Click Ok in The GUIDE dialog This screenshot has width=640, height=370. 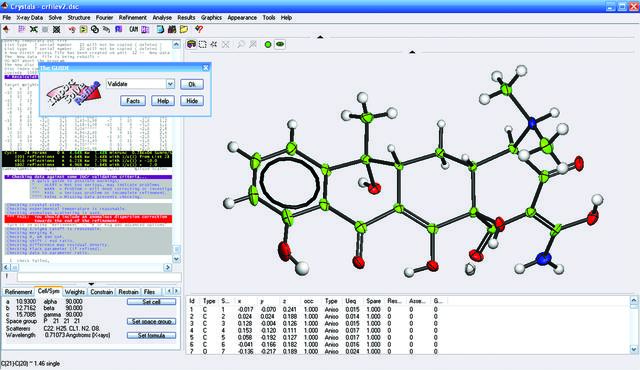click(192, 84)
